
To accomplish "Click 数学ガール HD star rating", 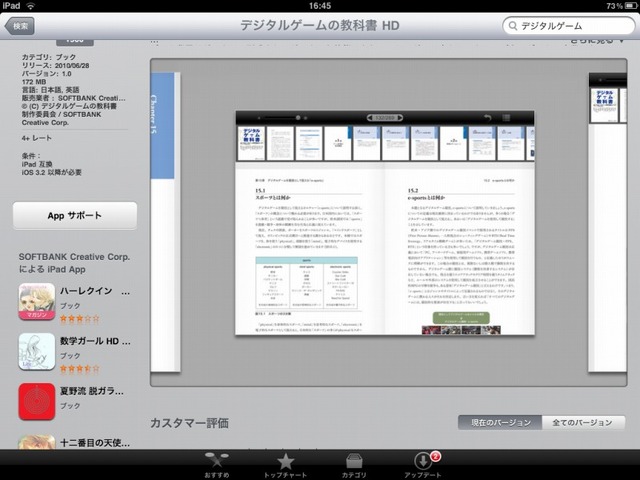I will (80, 369).
